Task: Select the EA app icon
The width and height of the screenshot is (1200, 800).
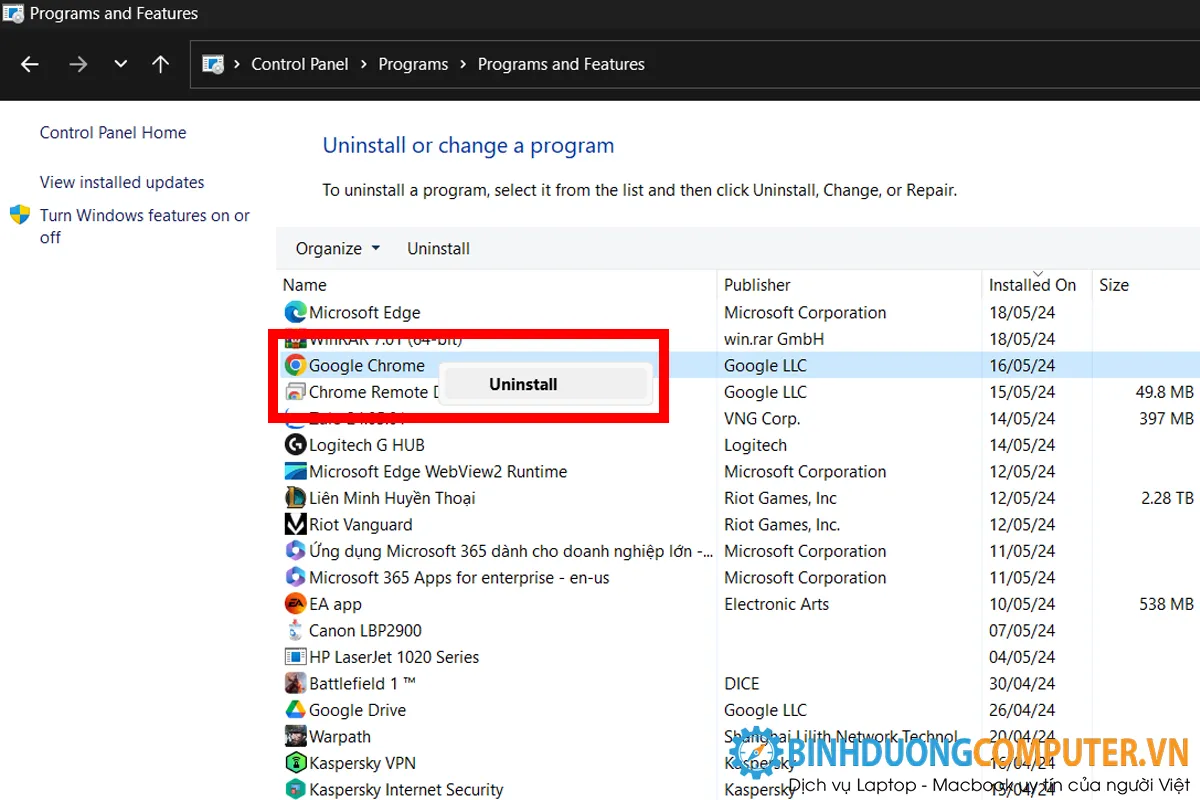Action: (294, 603)
